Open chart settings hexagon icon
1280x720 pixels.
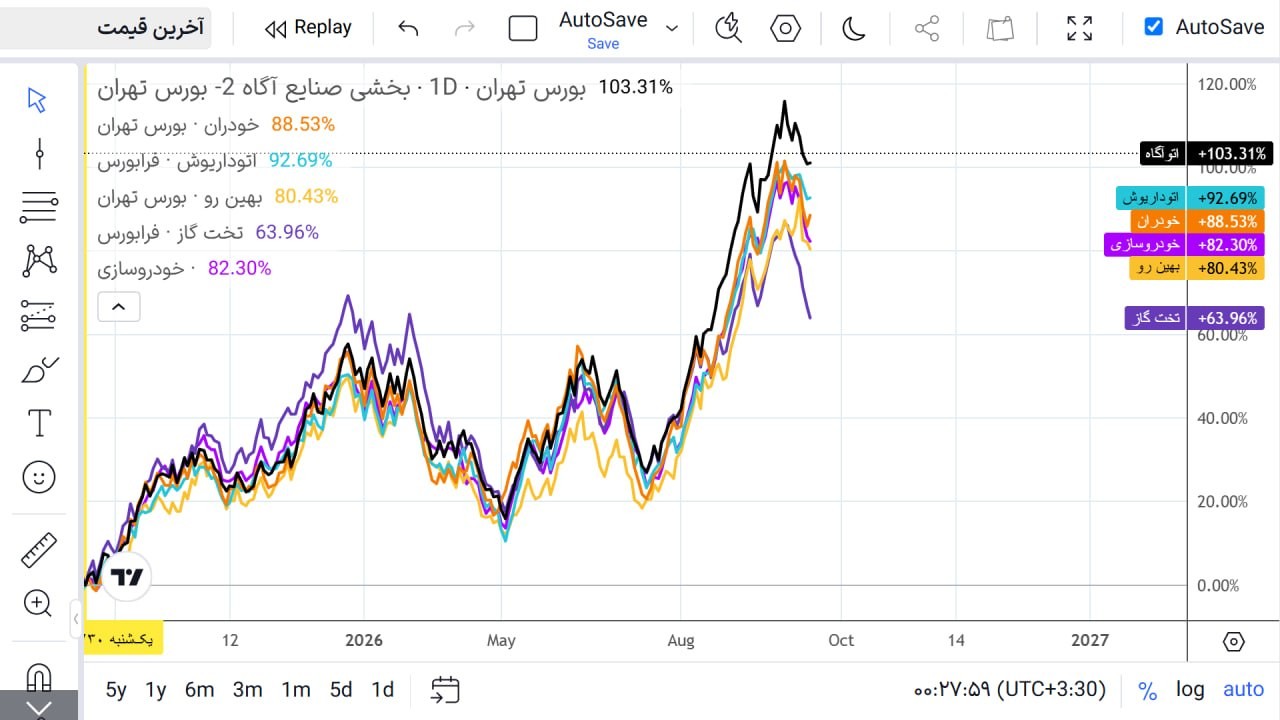[786, 28]
